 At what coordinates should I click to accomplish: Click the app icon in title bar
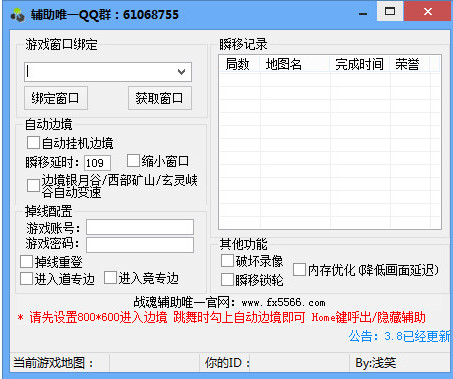point(18,15)
